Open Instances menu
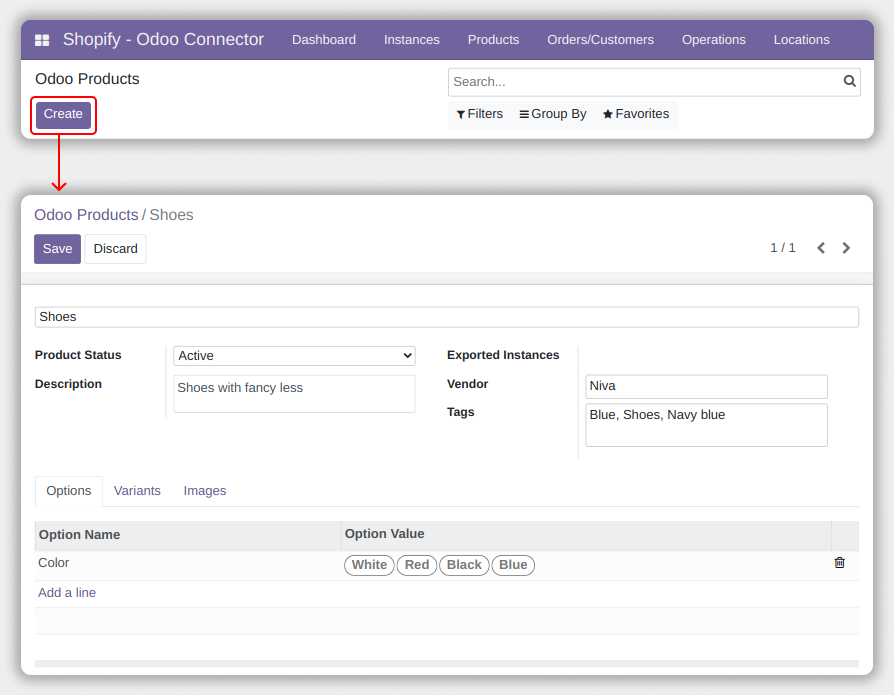Viewport: 894px width, 695px height. point(412,40)
